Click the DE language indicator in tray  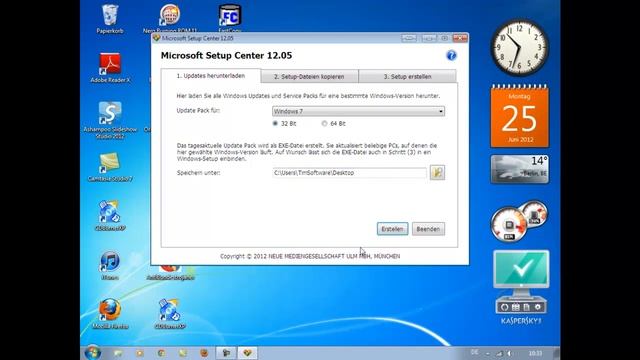coord(474,352)
